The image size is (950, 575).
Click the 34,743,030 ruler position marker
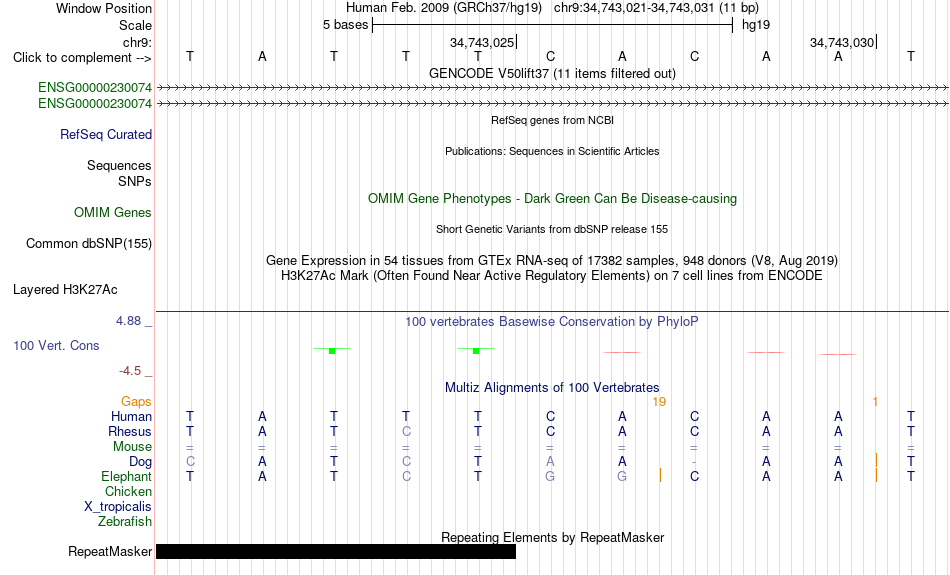(843, 42)
